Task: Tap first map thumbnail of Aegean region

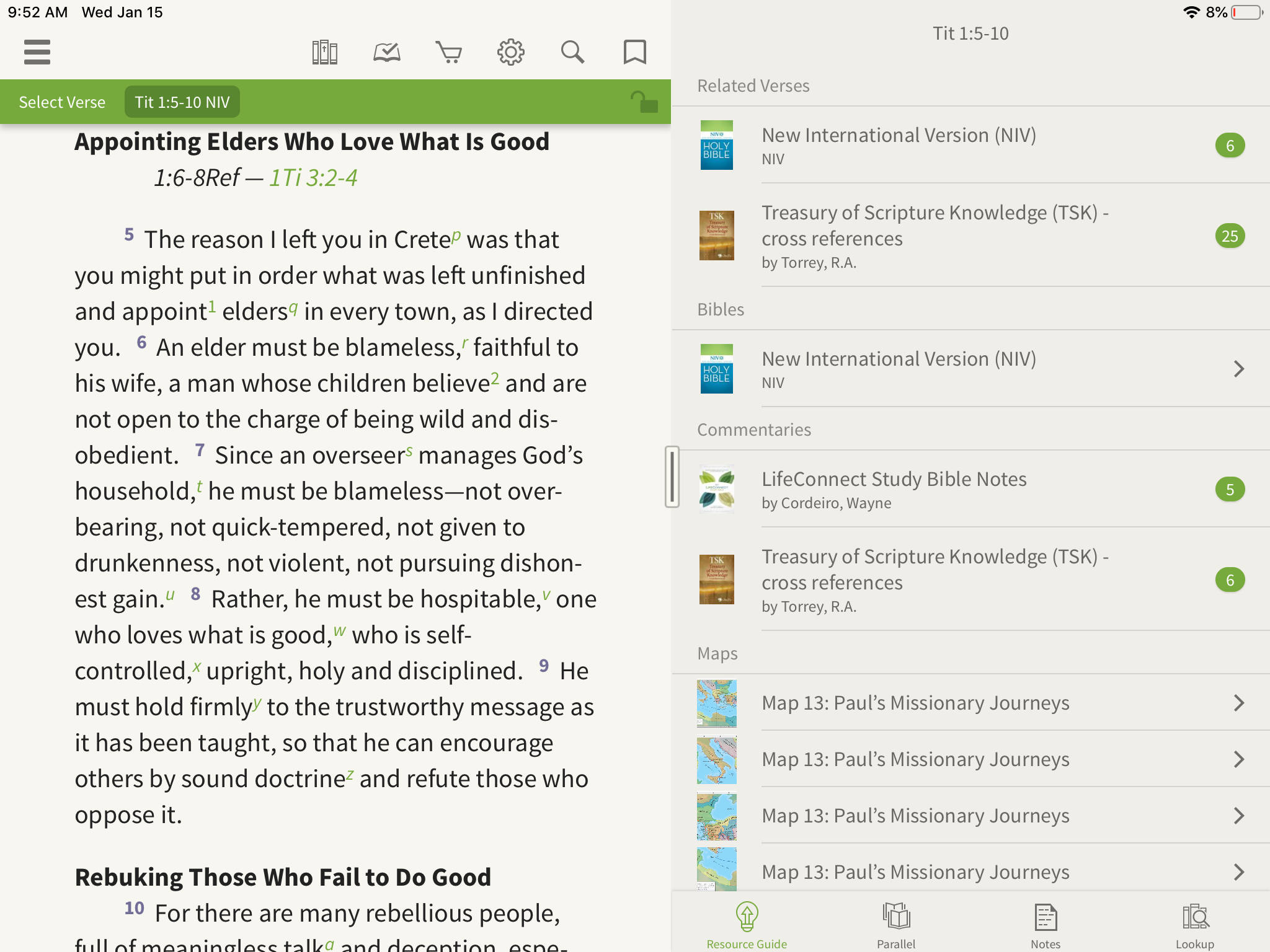Action: (716, 703)
